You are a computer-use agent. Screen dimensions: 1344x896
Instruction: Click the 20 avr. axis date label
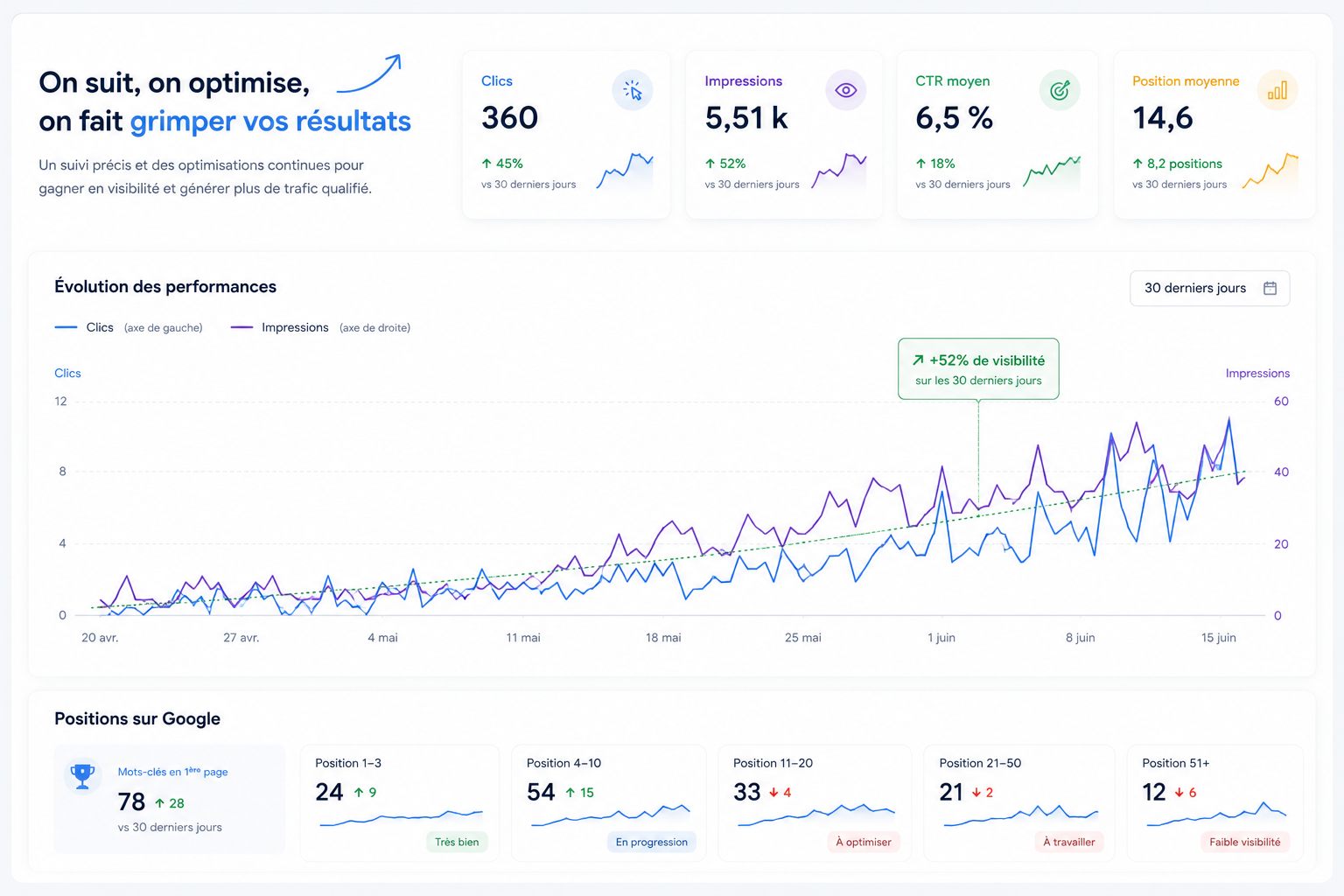click(x=100, y=637)
